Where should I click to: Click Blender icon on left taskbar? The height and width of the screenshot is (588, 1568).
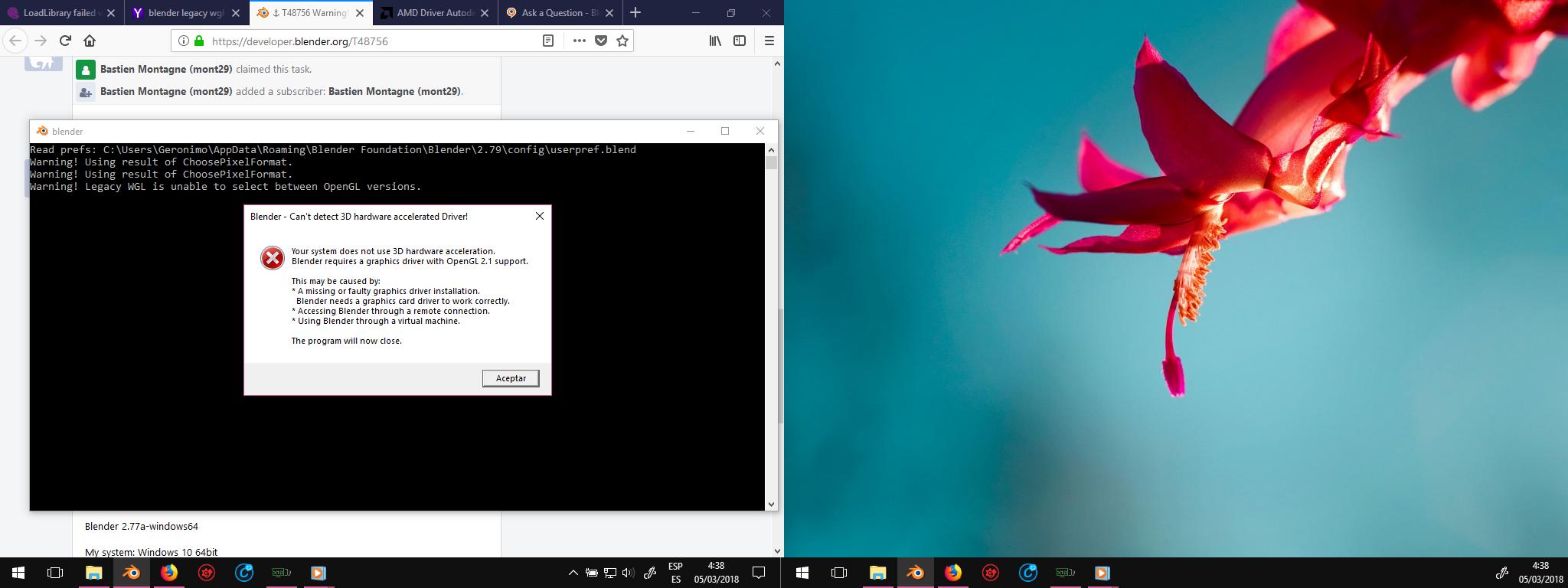[x=131, y=573]
